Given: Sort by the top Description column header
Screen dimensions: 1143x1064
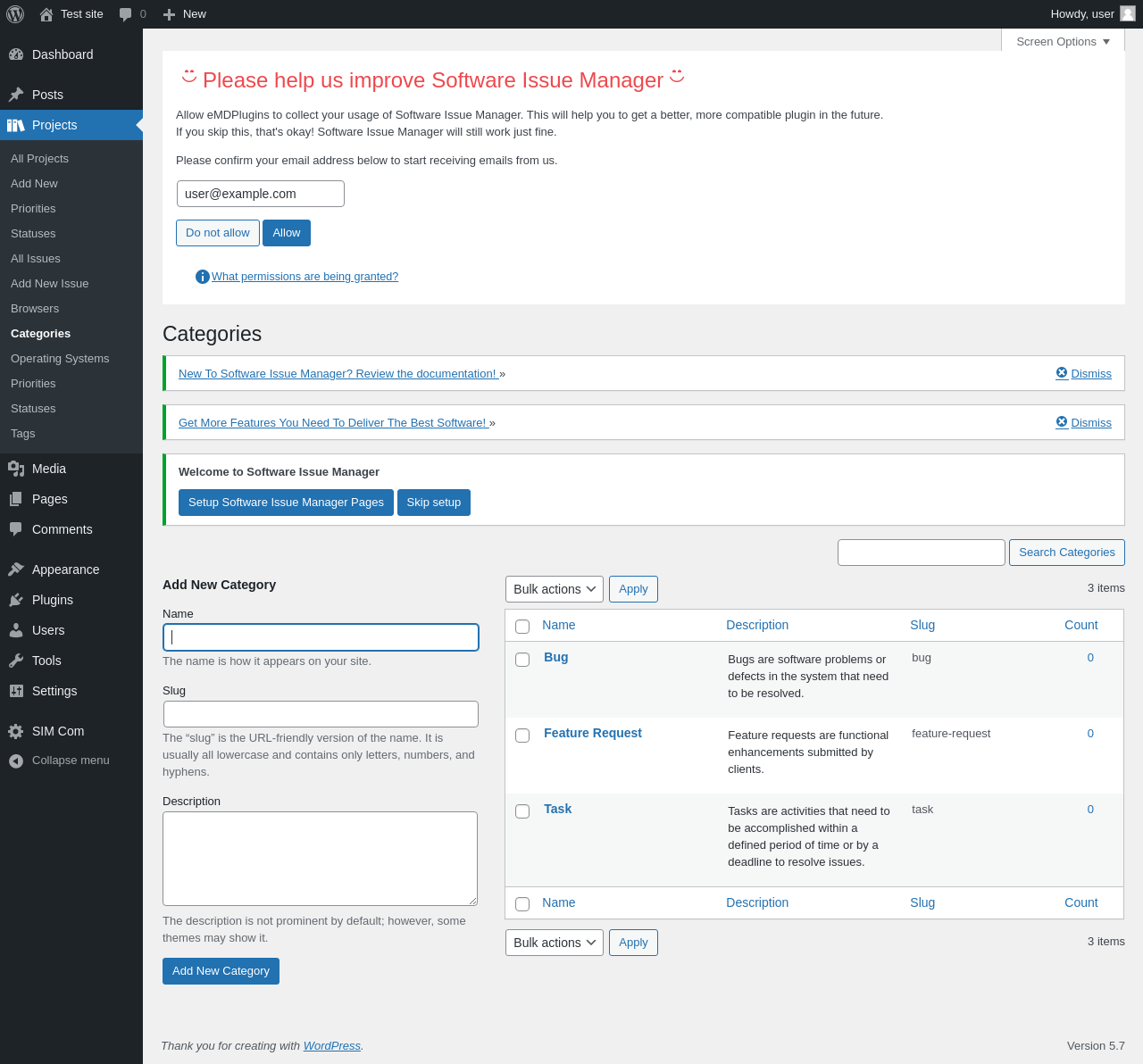Looking at the screenshot, I should pos(757,625).
